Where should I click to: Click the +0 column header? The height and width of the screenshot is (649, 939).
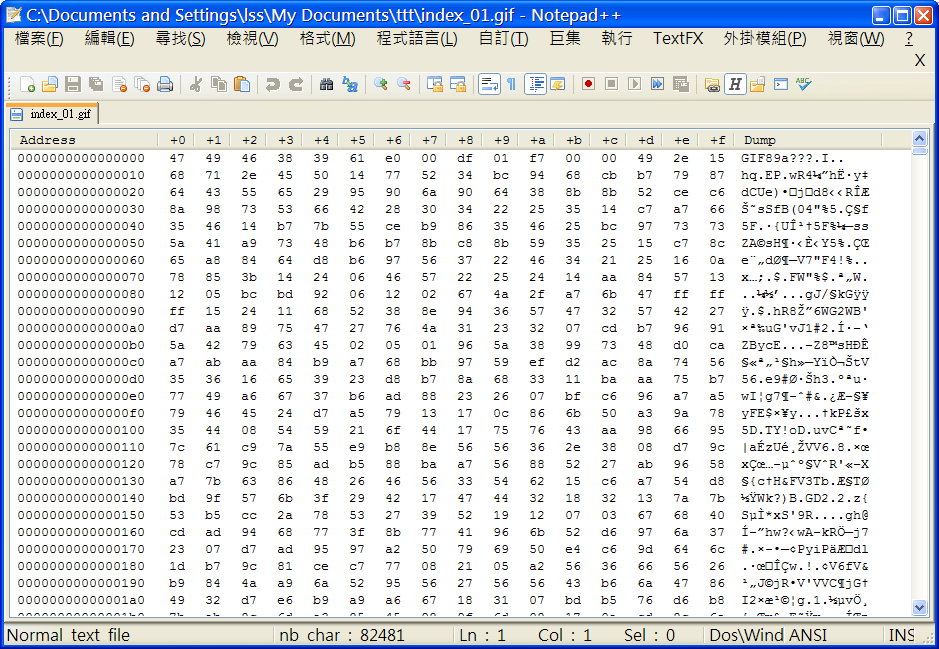(177, 140)
